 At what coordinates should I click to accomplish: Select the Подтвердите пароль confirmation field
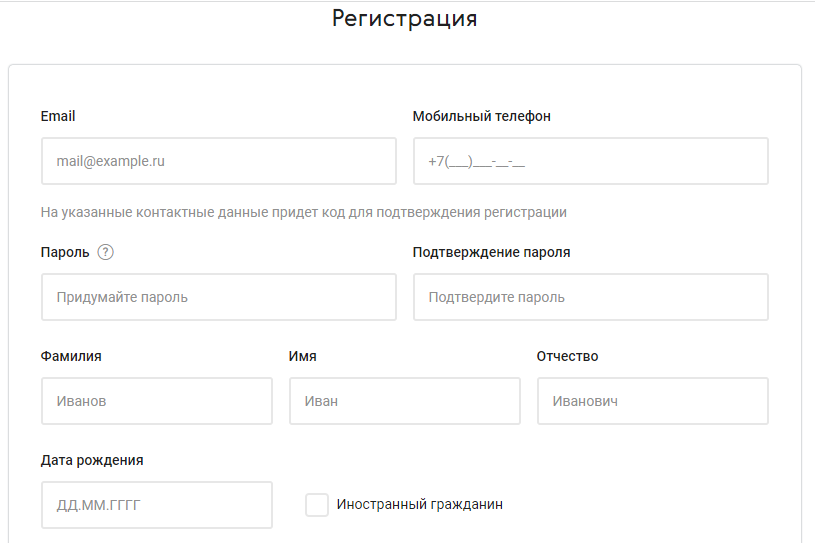(x=591, y=297)
